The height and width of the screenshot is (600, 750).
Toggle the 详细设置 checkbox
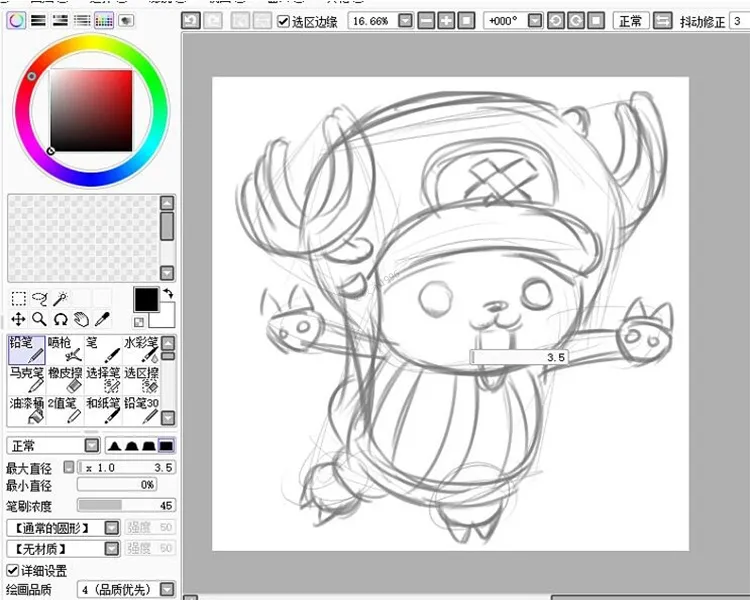coord(13,570)
